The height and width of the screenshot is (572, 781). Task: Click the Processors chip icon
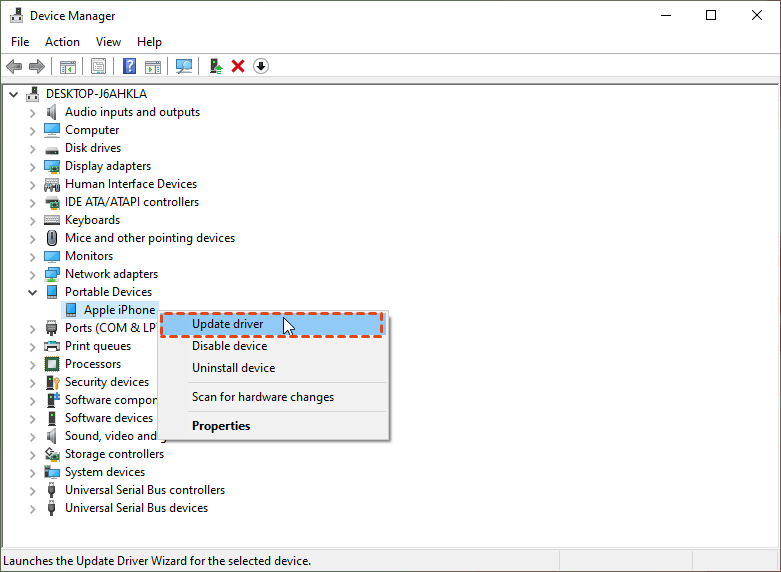pyautogui.click(x=52, y=364)
